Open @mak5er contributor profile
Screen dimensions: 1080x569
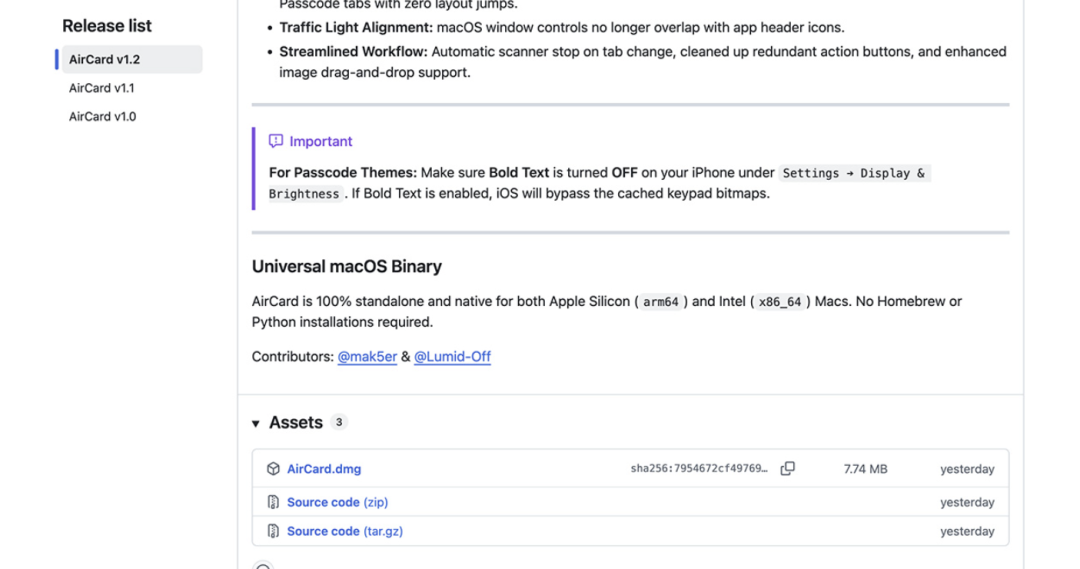pos(367,357)
